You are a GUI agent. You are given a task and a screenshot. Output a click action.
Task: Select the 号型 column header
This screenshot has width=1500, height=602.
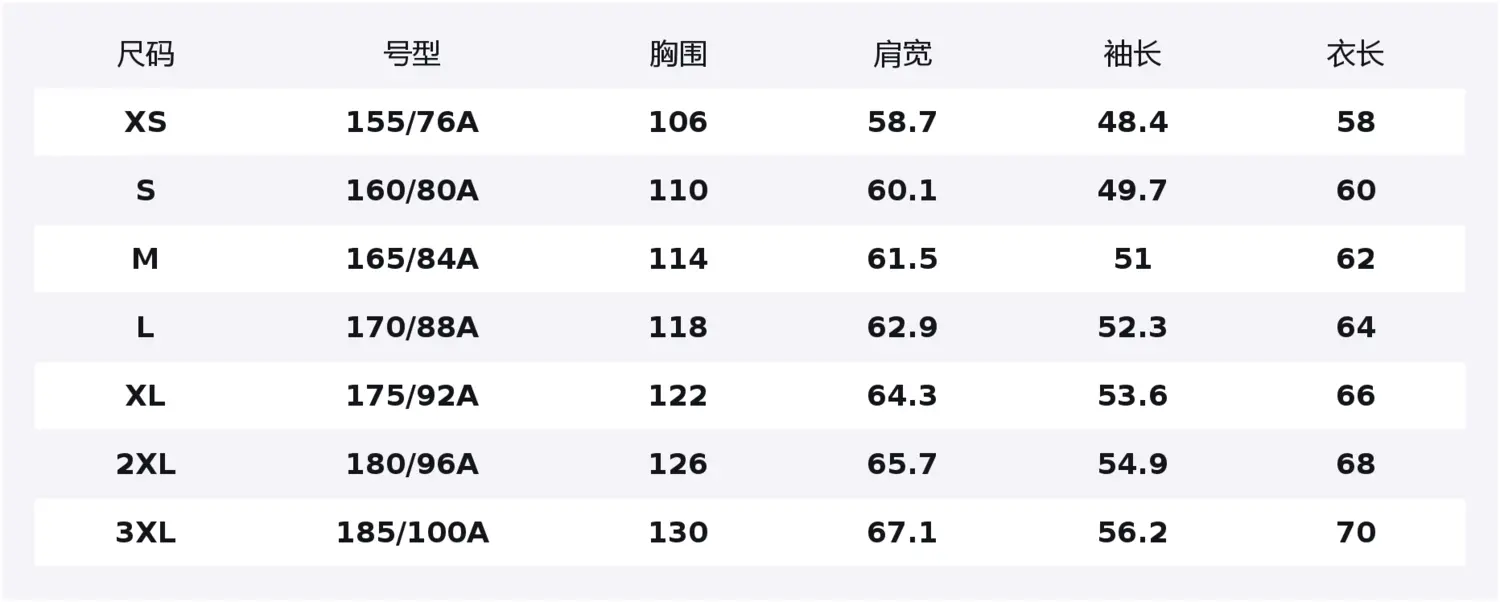click(412, 54)
